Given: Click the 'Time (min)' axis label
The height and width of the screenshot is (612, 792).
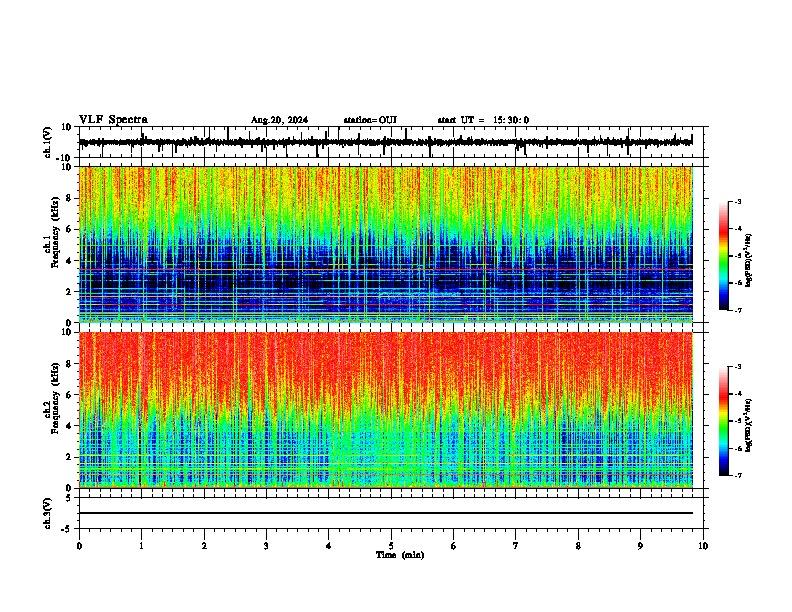Looking at the screenshot, I should (400, 555).
